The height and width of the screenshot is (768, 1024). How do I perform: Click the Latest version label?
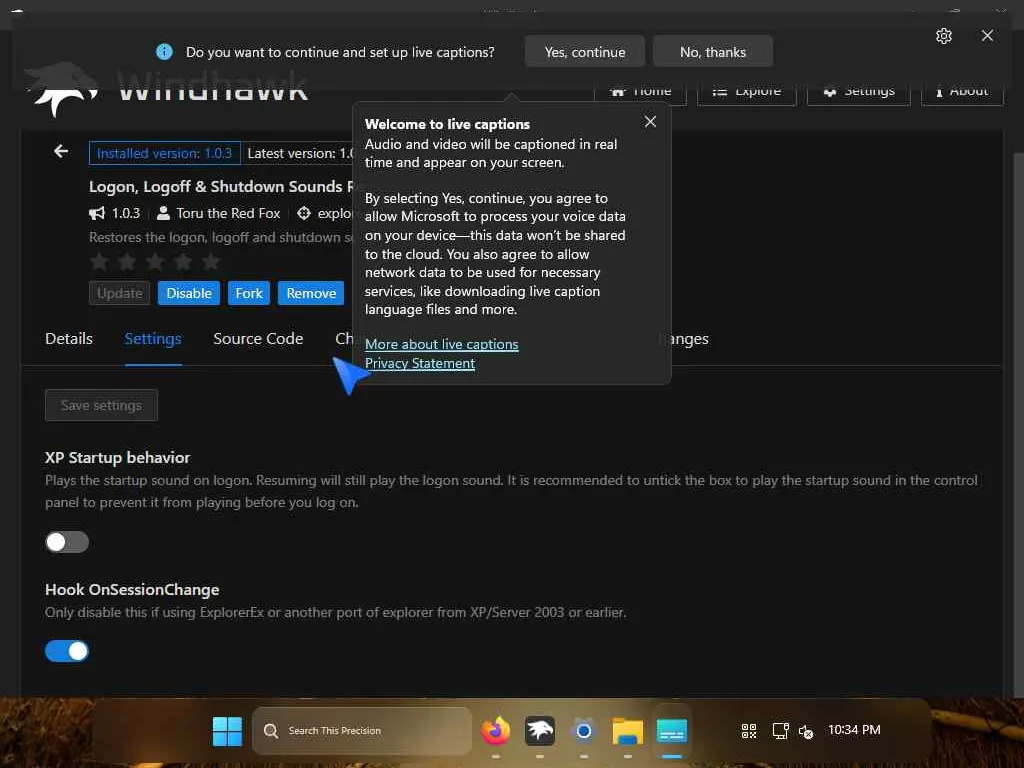[298, 153]
